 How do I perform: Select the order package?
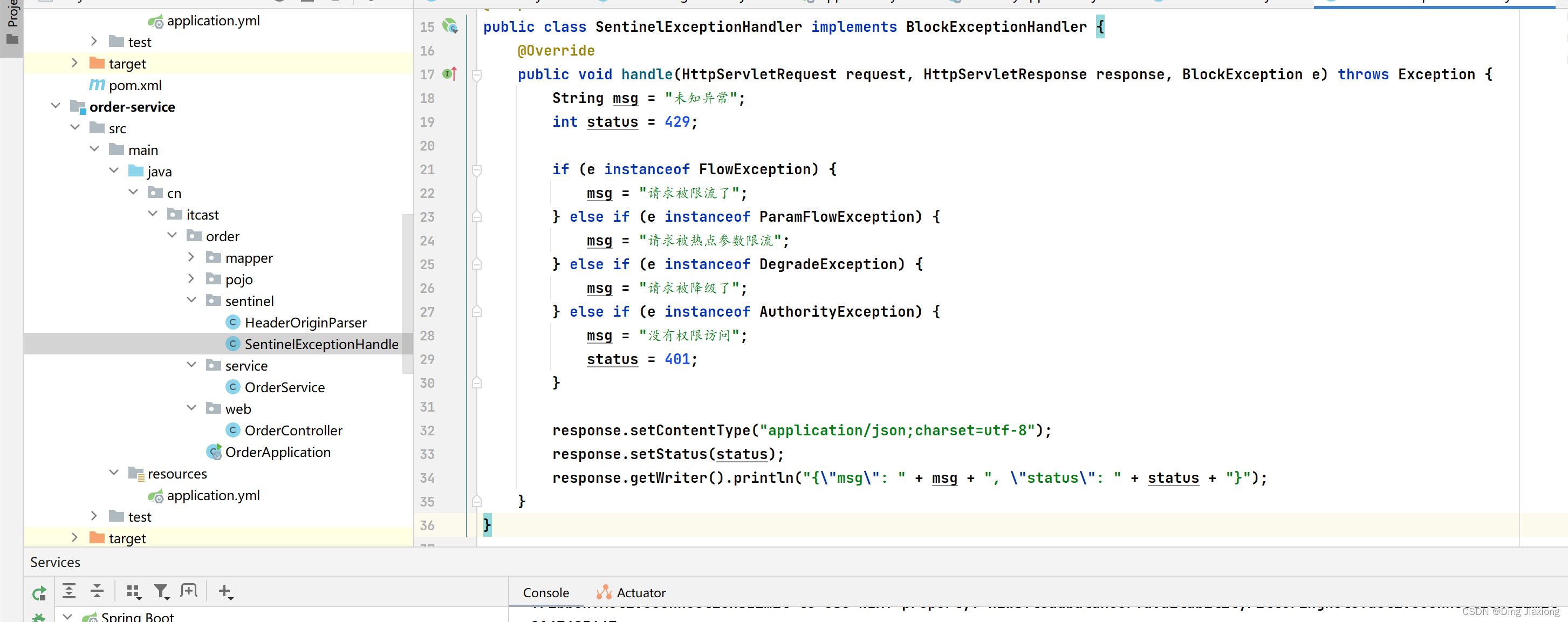tap(223, 236)
